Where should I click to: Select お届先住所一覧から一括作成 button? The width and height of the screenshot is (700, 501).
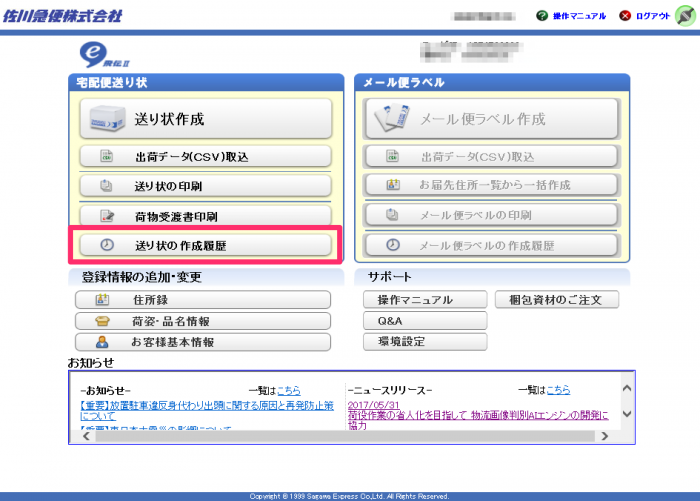tap(492, 185)
